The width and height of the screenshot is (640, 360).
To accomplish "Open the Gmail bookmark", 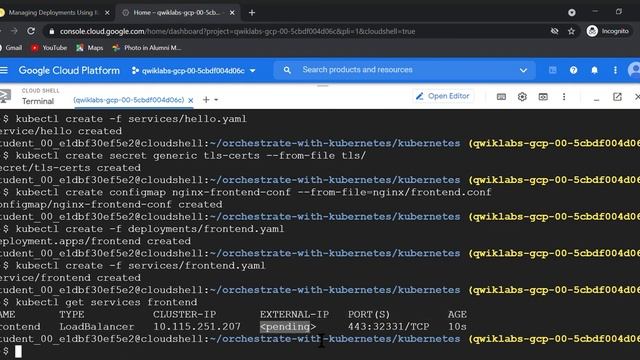I will pyautogui.click(x=12, y=48).
